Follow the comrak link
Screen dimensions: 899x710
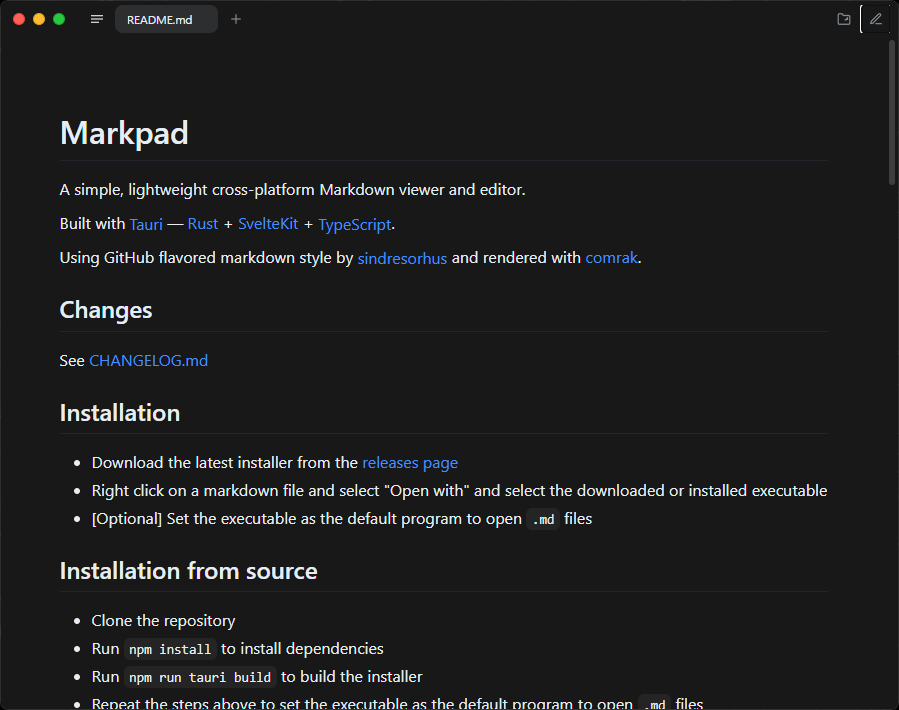(x=611, y=258)
